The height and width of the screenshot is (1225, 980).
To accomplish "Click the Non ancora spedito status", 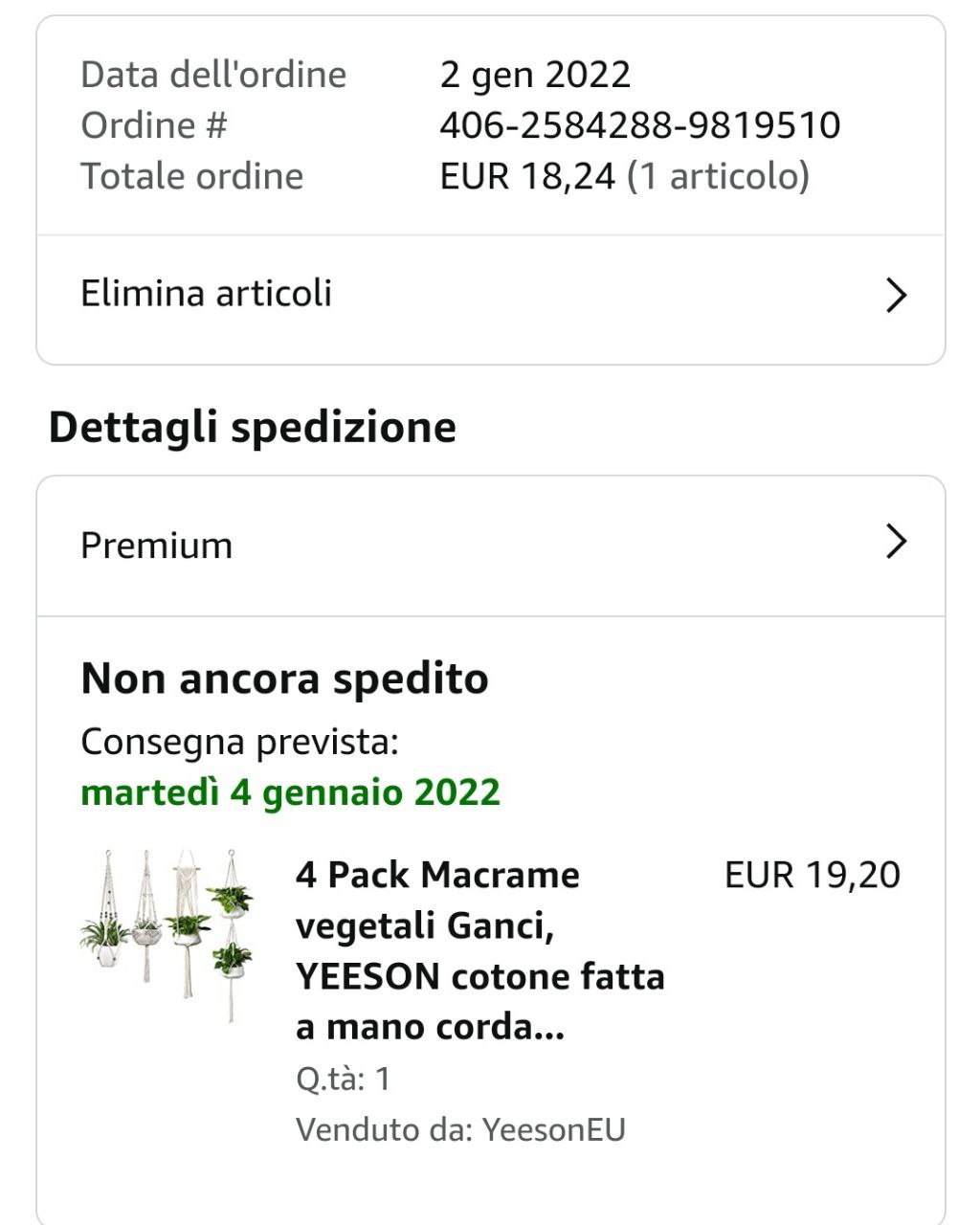I will (284, 679).
